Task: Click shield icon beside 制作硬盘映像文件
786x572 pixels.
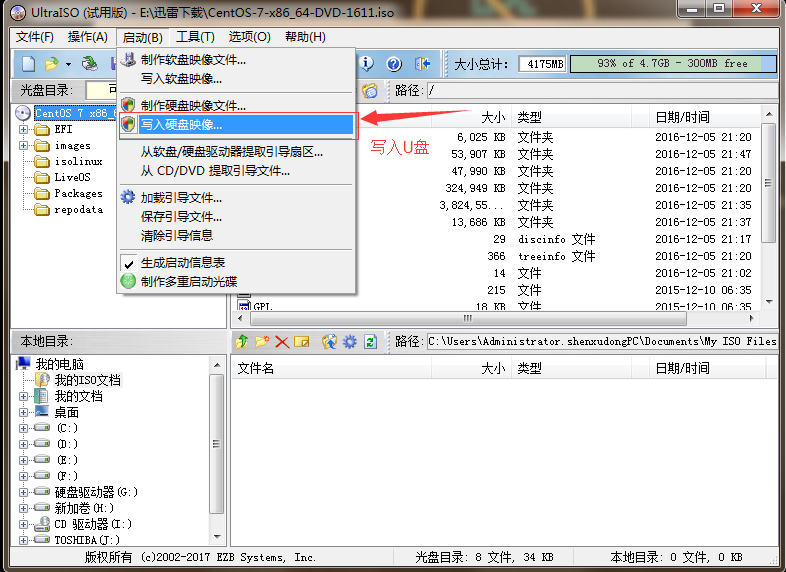Action: pyautogui.click(x=128, y=105)
